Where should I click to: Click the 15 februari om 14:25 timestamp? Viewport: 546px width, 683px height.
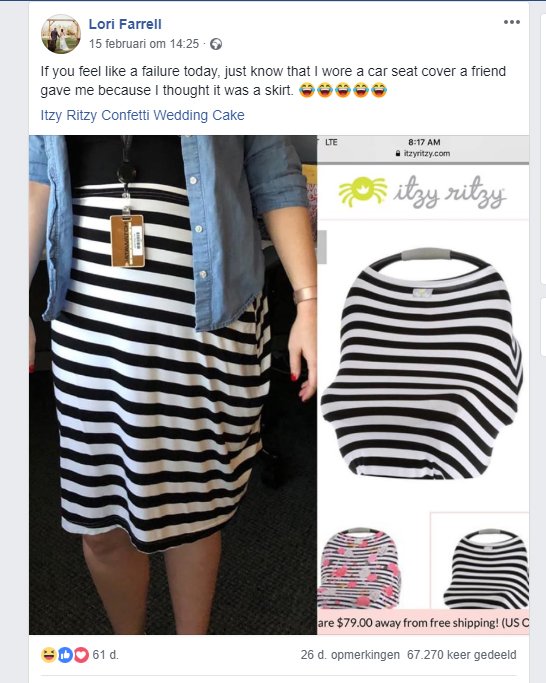click(x=144, y=44)
